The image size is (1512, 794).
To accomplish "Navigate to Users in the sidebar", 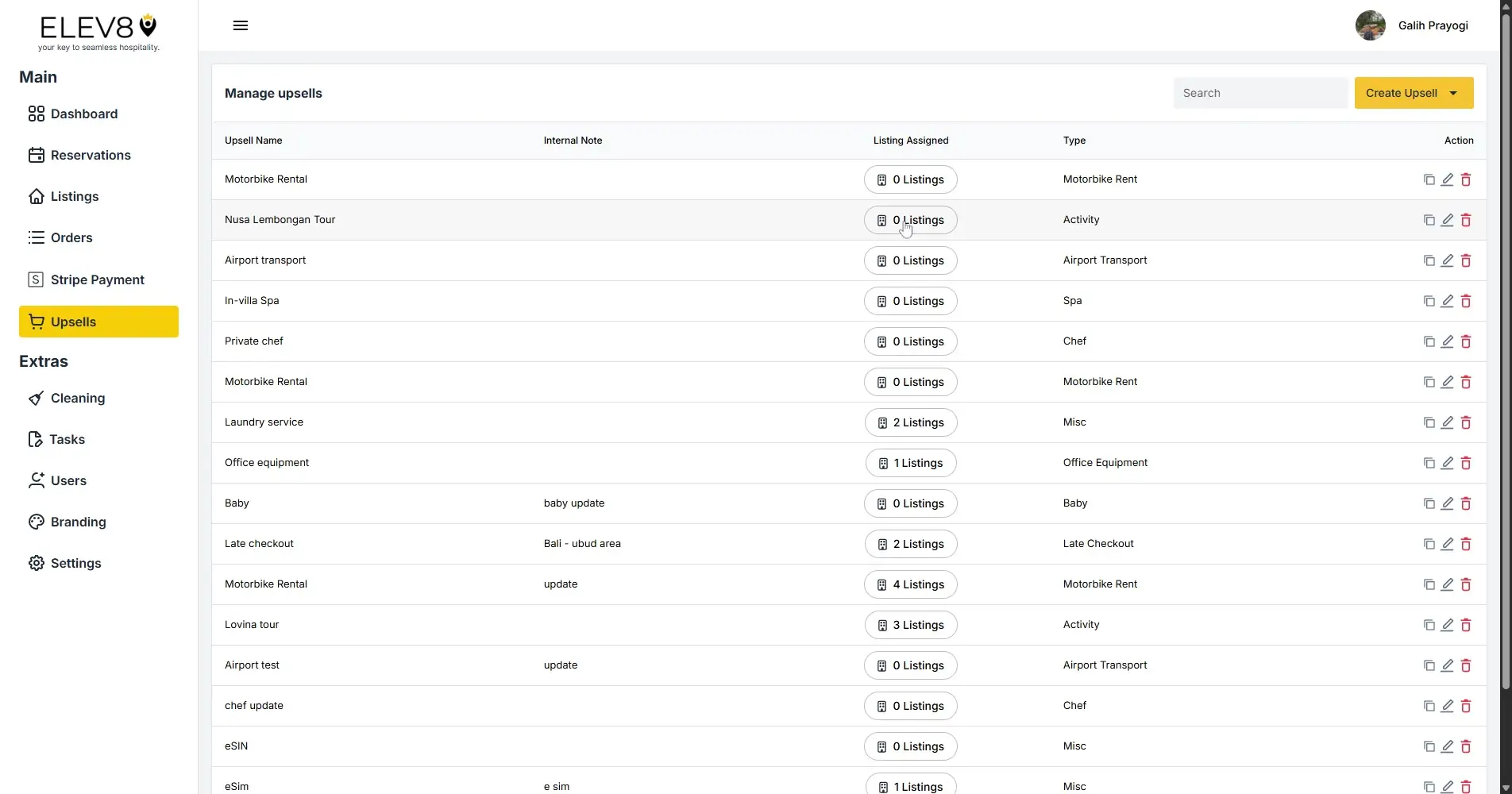I will point(68,480).
